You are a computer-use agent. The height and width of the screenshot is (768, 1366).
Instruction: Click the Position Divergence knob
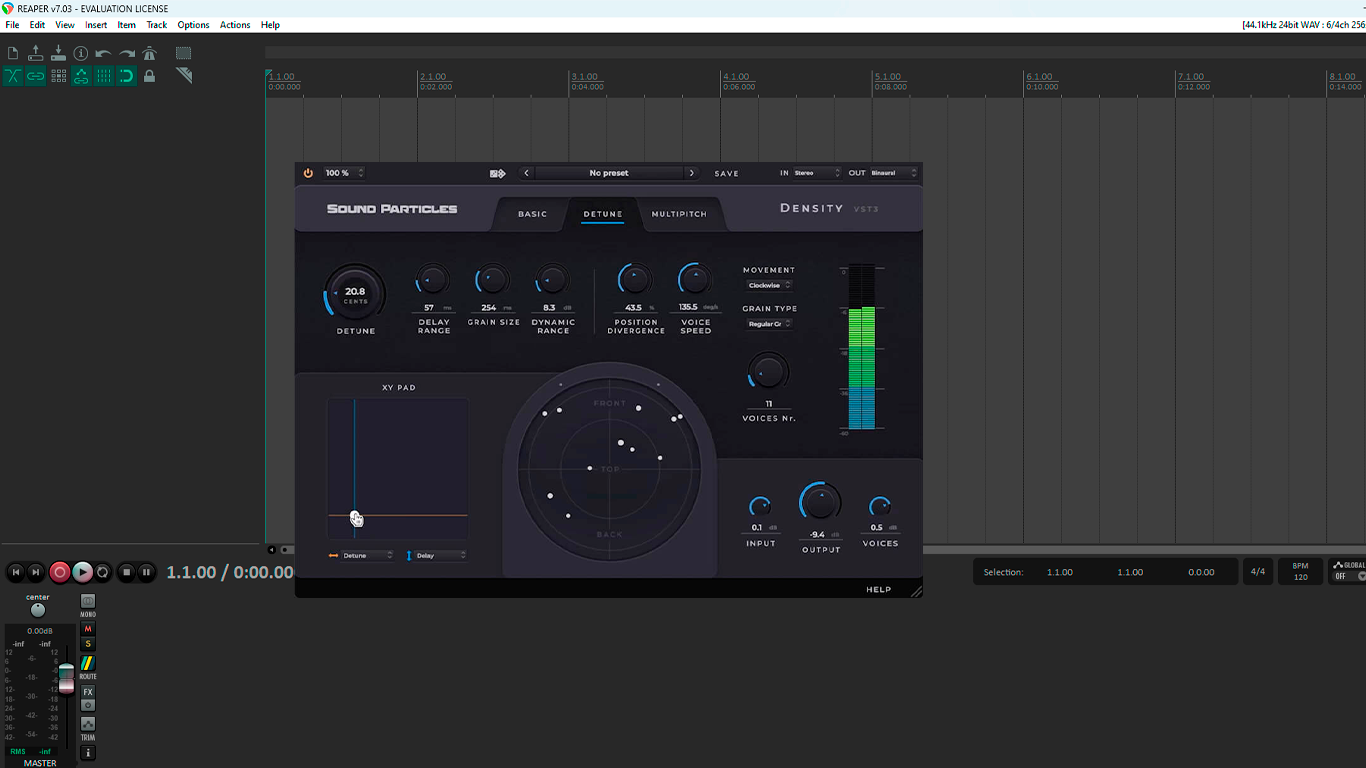[x=635, y=280]
